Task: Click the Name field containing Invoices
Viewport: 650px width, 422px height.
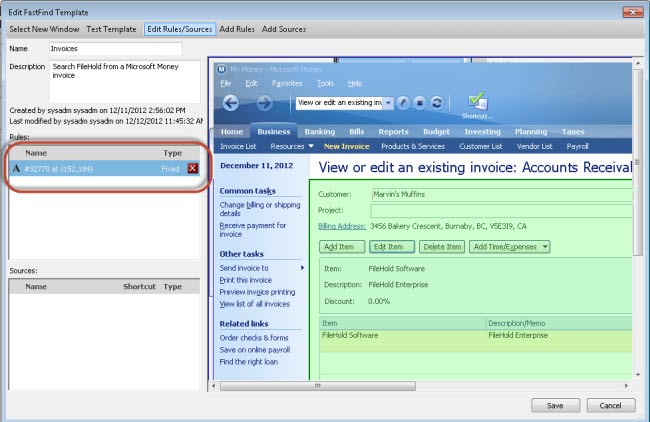Action: click(x=115, y=49)
